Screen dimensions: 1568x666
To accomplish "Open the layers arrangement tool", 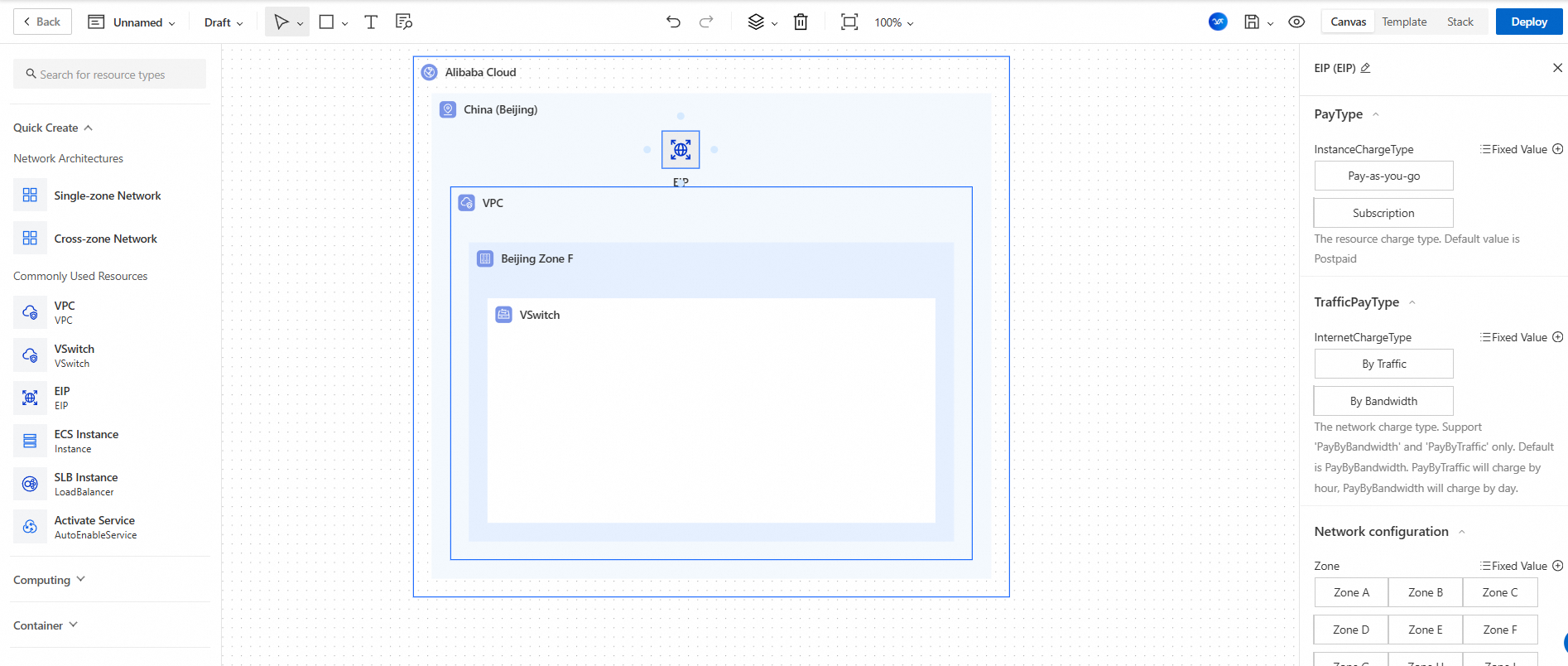I will pyautogui.click(x=756, y=22).
